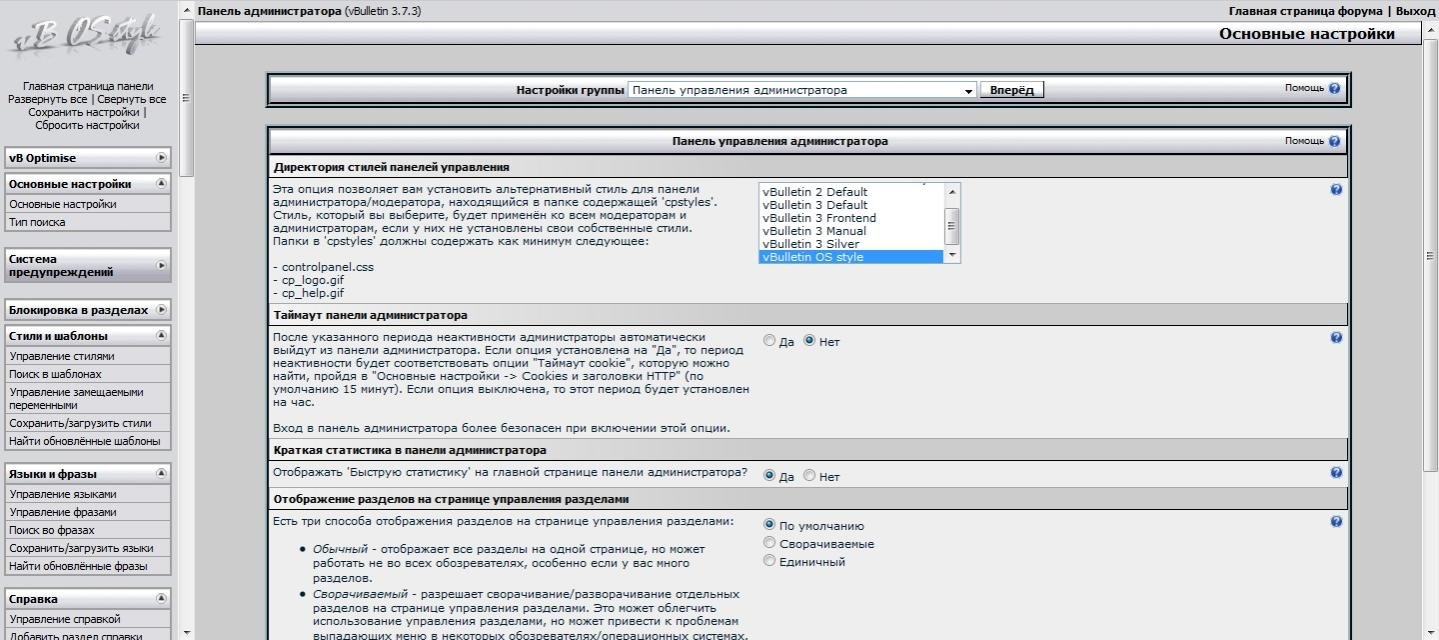Open Управление замещаемыми переменными item
This screenshot has height=640, width=1439.
pyautogui.click(x=76, y=399)
